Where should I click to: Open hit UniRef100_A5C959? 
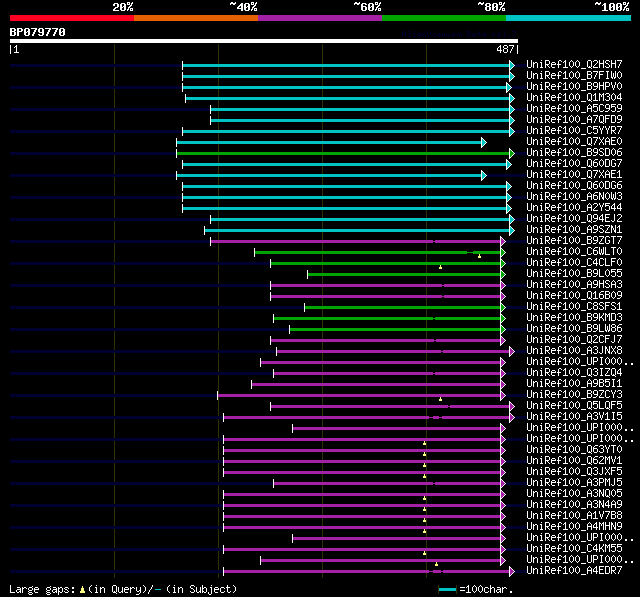click(574, 109)
